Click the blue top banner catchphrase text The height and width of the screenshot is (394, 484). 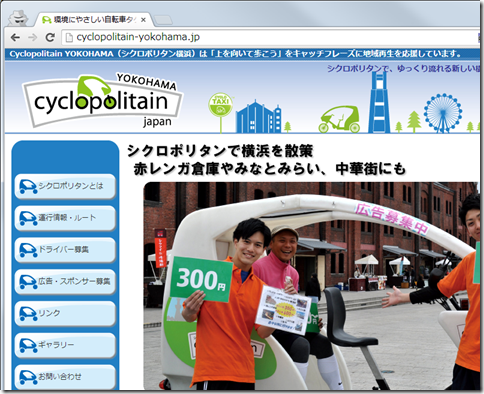click(235, 54)
